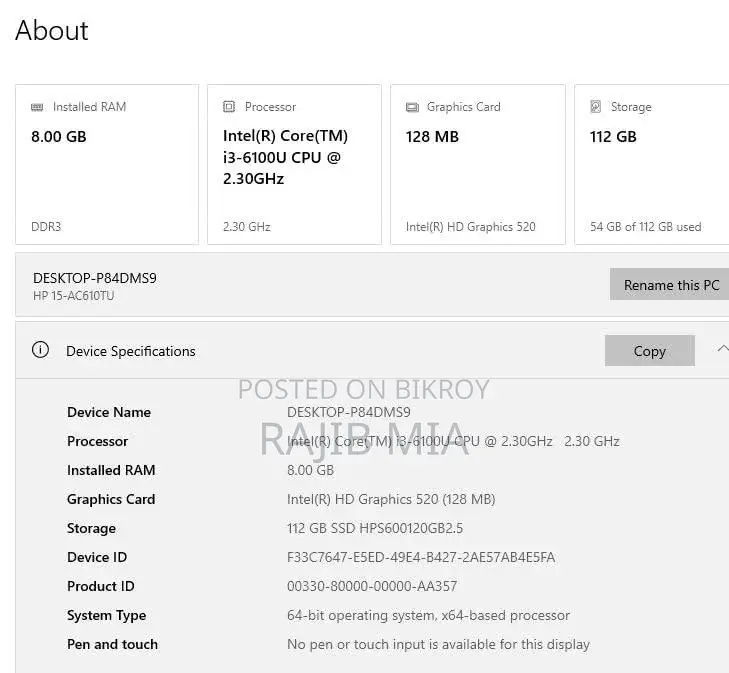
Task: Select the processor name in Processor card
Action: [285, 157]
